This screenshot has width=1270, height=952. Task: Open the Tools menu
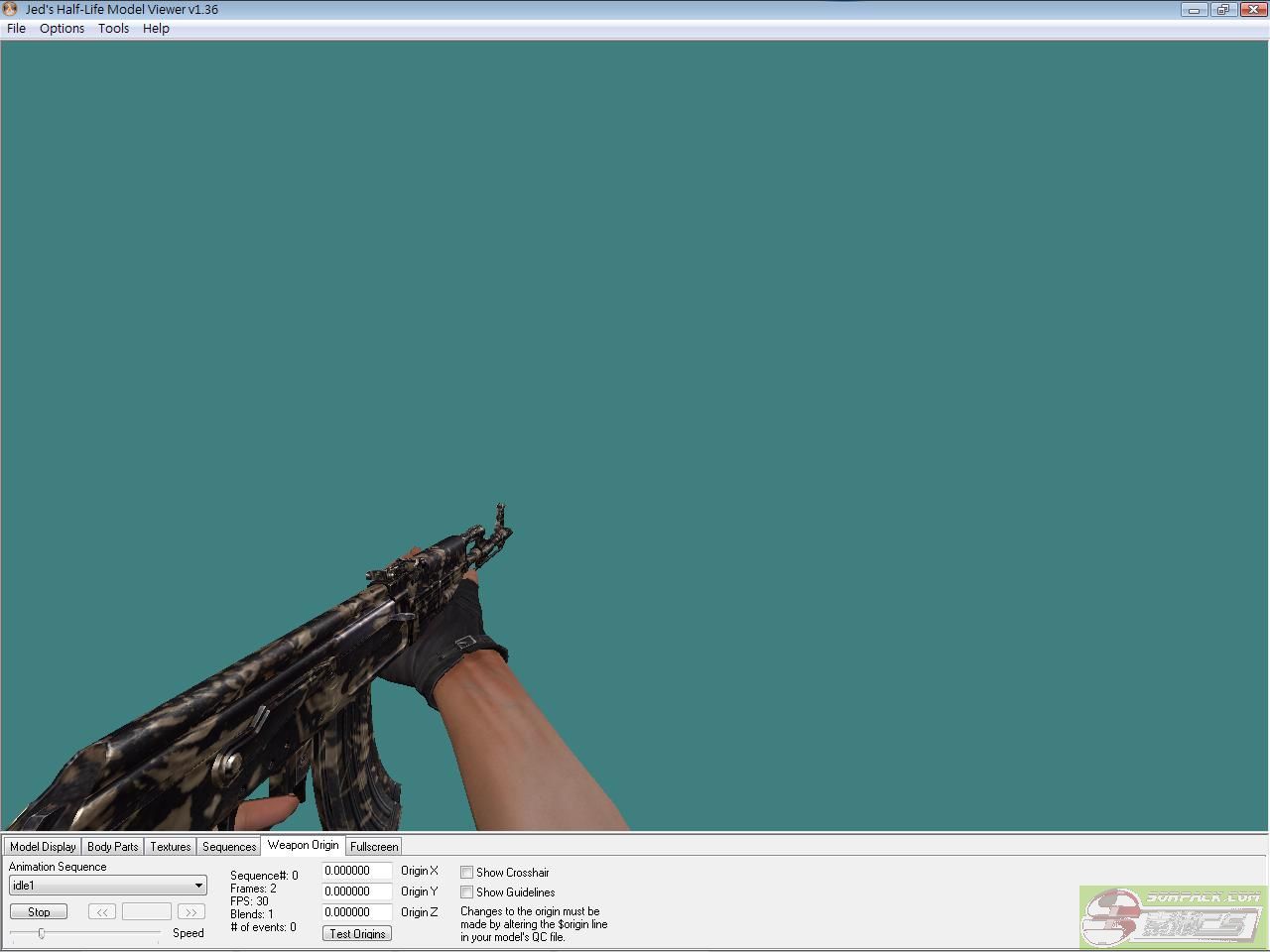pyautogui.click(x=113, y=28)
